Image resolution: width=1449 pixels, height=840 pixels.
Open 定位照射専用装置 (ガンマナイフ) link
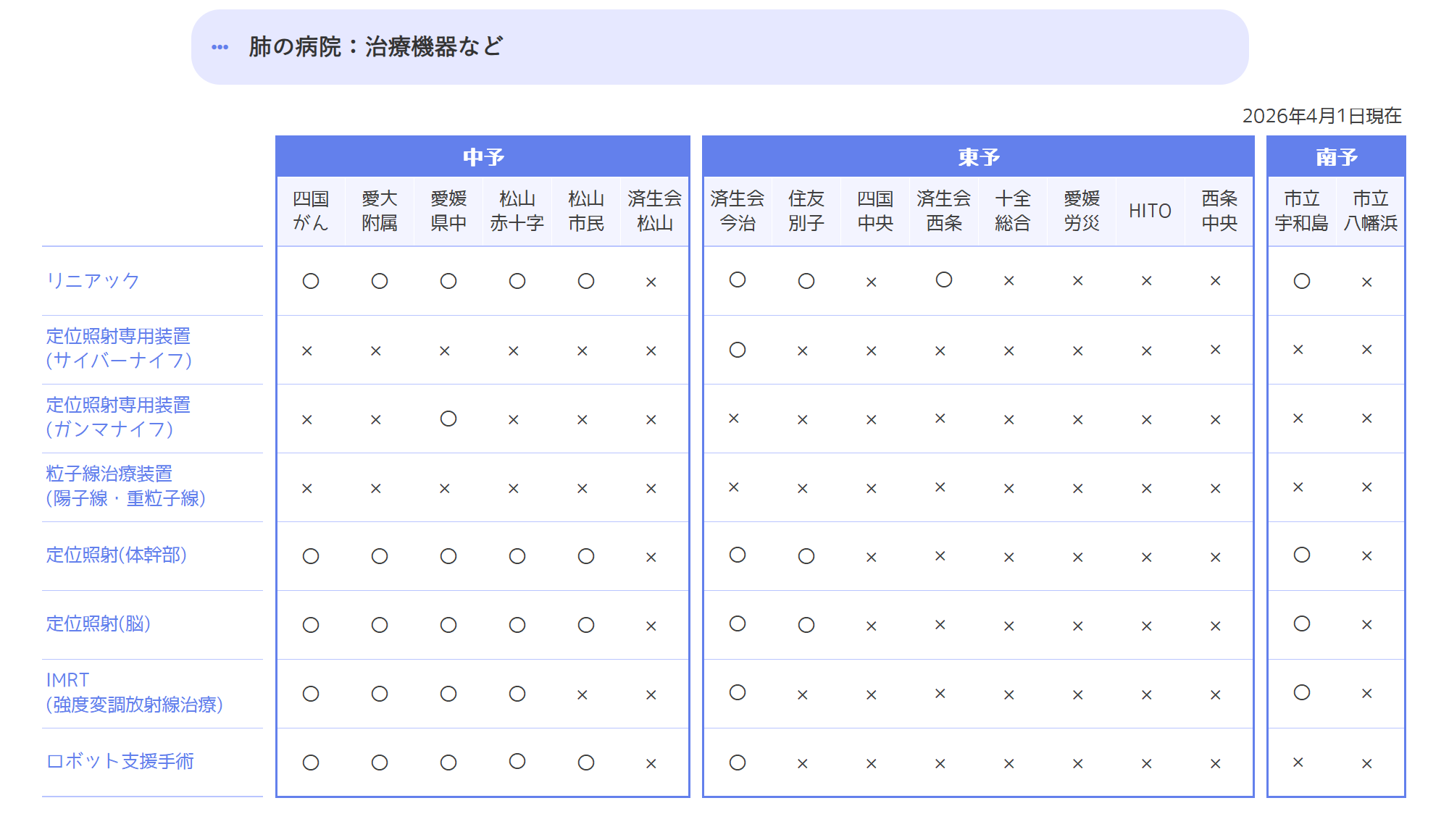118,417
